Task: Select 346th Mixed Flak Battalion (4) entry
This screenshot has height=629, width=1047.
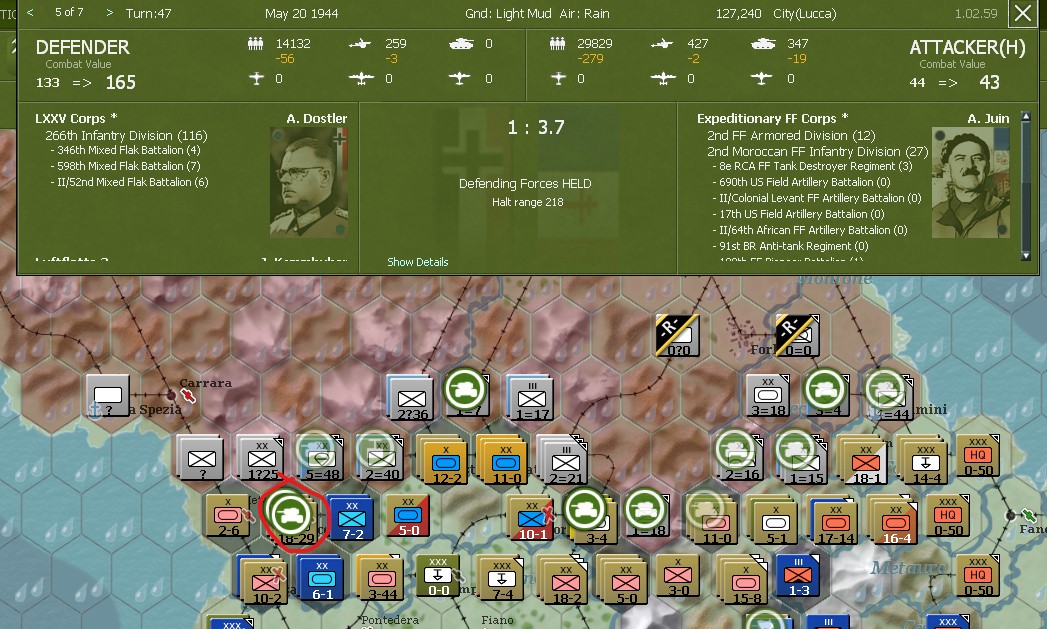Action: click(x=128, y=150)
